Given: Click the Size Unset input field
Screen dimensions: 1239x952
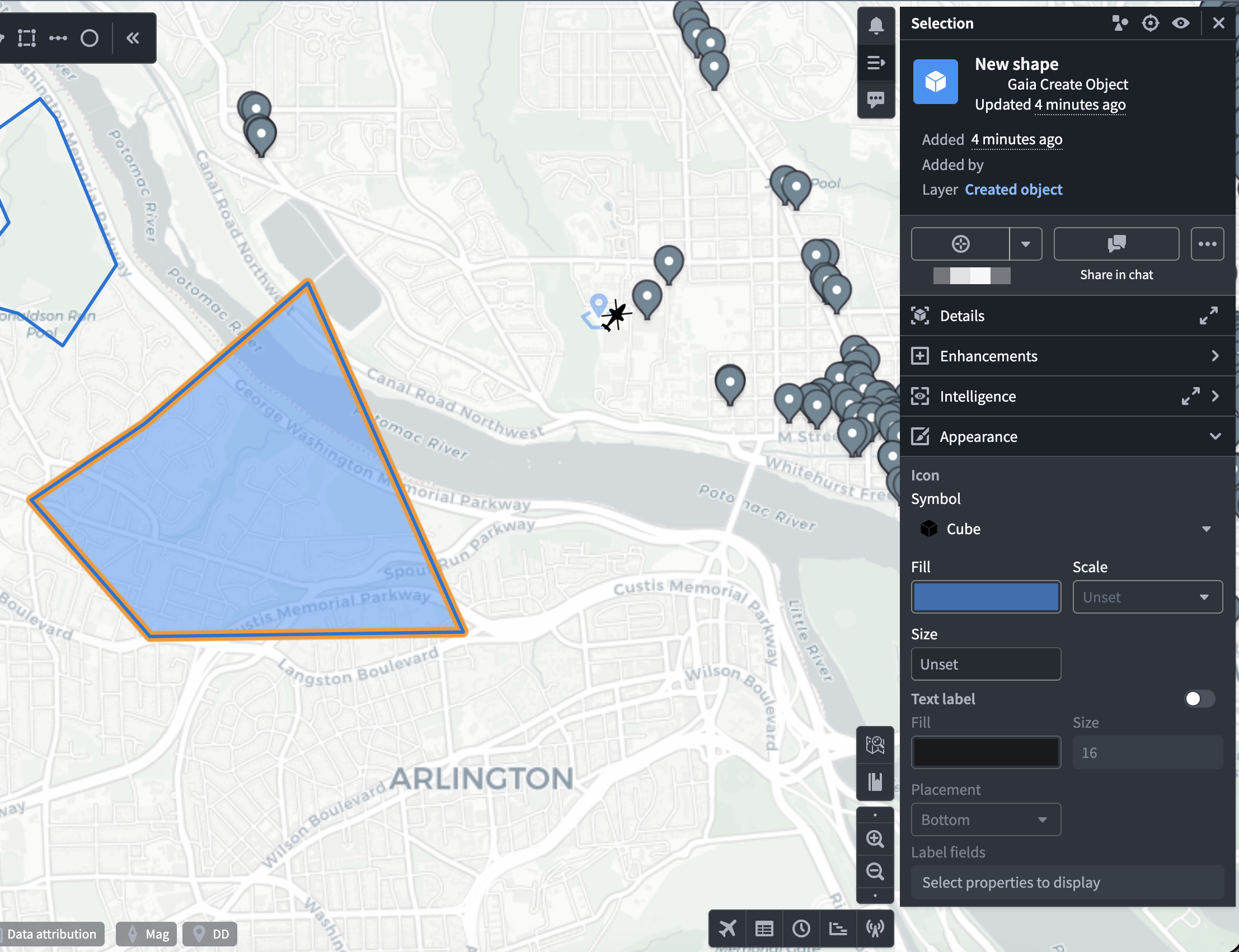Looking at the screenshot, I should point(985,664).
